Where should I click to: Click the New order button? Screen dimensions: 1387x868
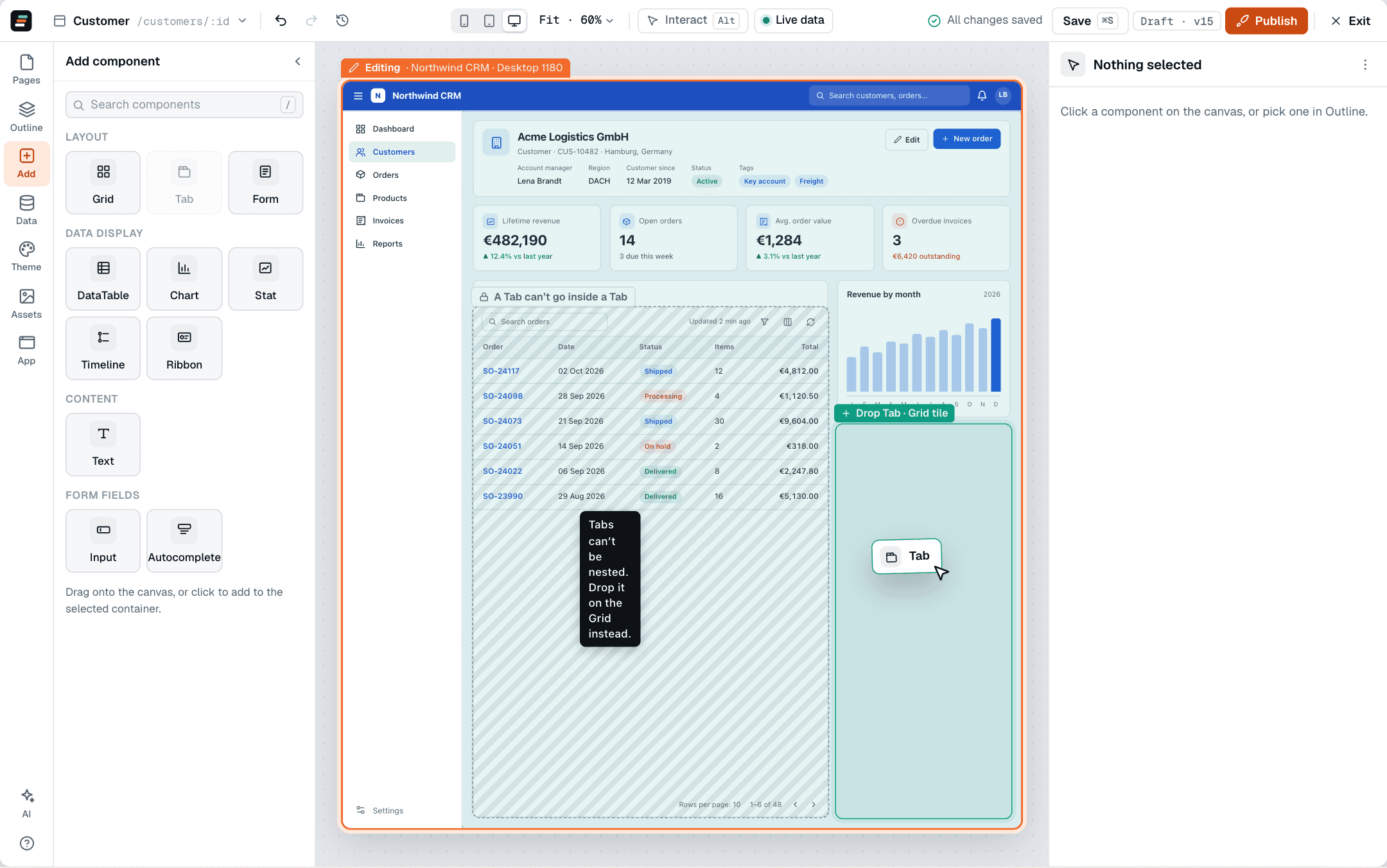point(966,139)
